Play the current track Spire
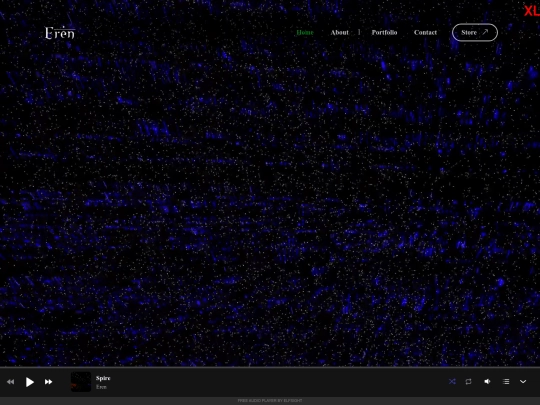 [x=30, y=382]
